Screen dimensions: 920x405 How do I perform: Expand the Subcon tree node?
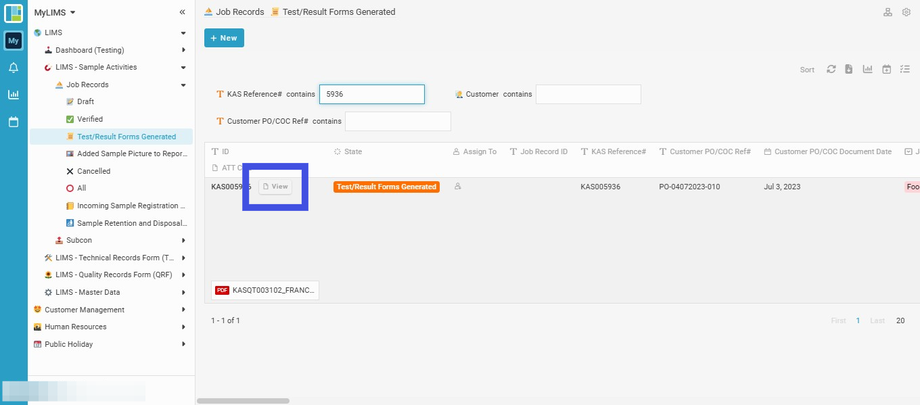click(184, 240)
